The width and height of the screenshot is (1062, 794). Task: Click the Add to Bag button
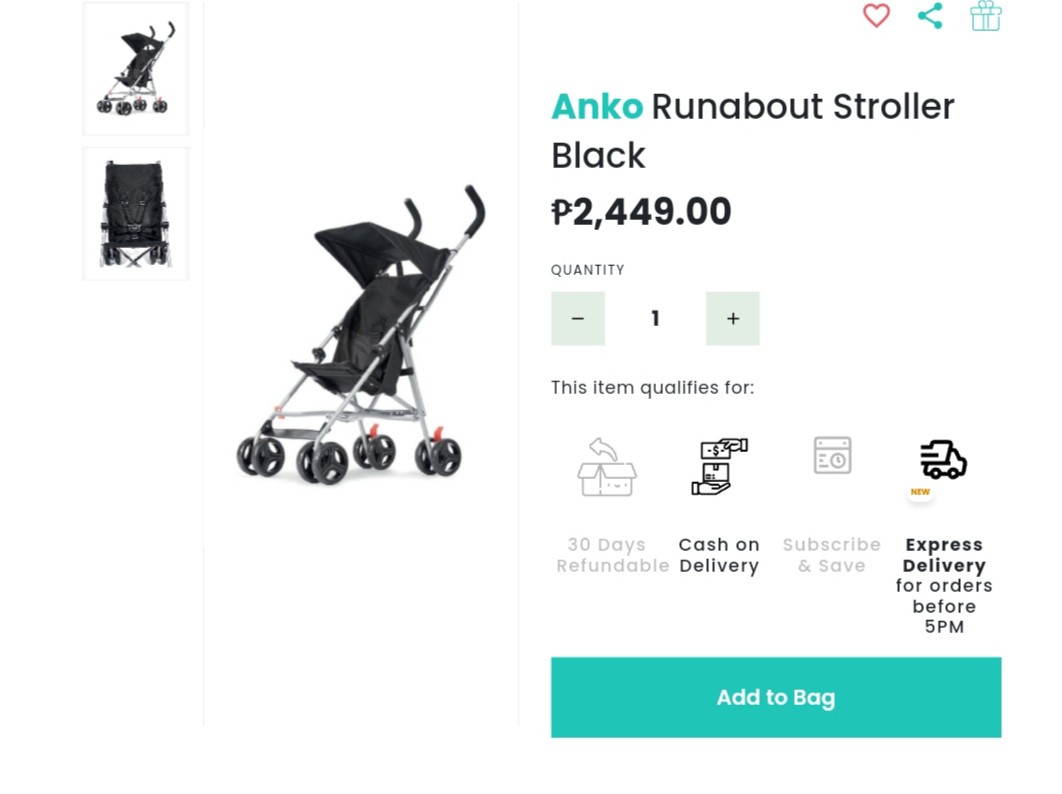pos(775,697)
